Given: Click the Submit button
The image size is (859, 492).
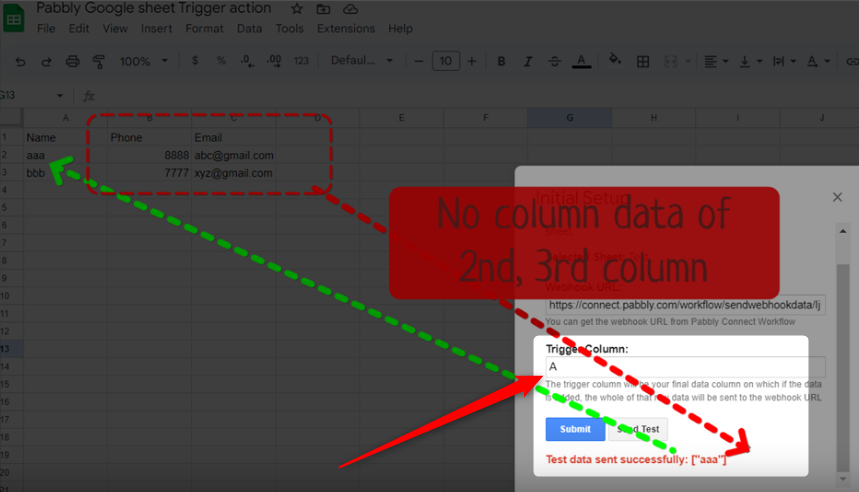Looking at the screenshot, I should point(575,429).
